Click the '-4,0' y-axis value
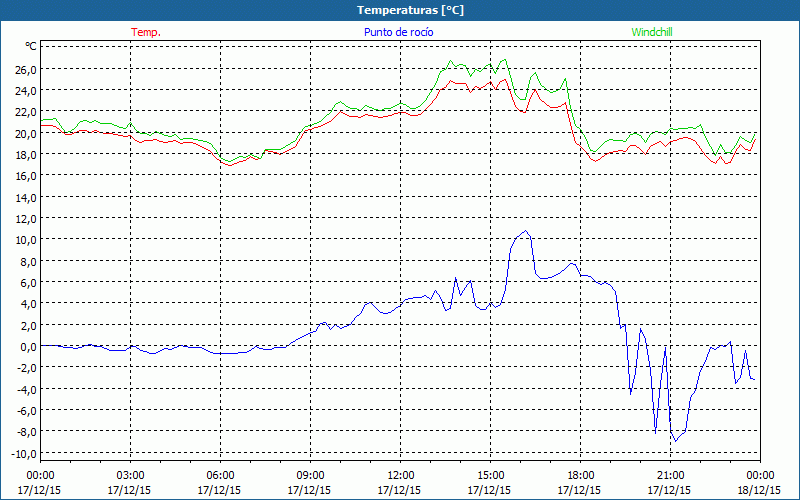Screen dimensions: 800x500 click(27, 389)
